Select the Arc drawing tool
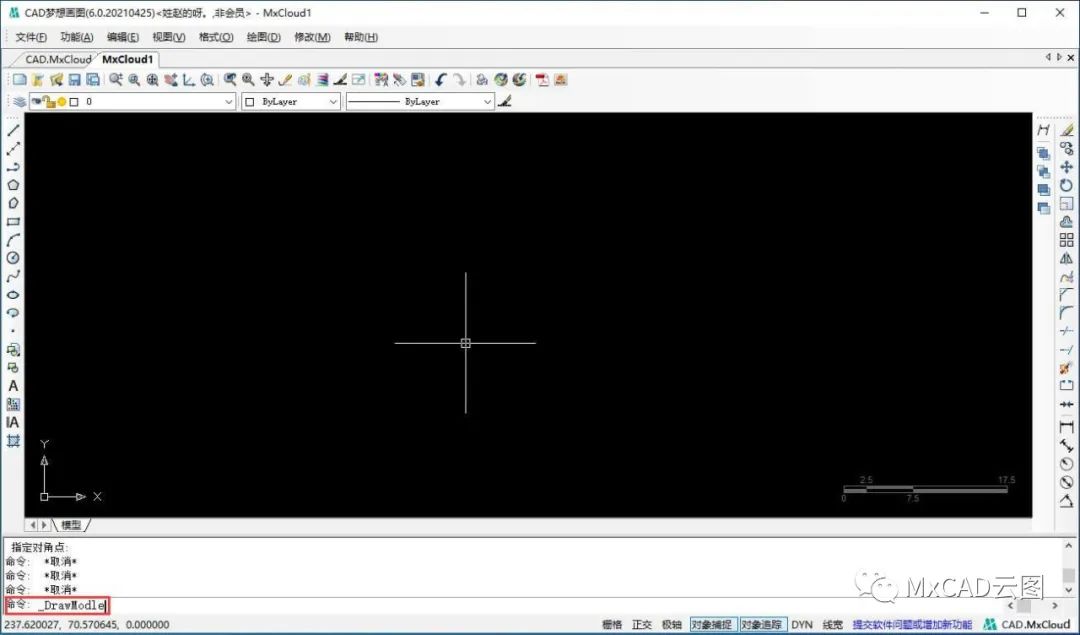1080x635 pixels. [13, 240]
